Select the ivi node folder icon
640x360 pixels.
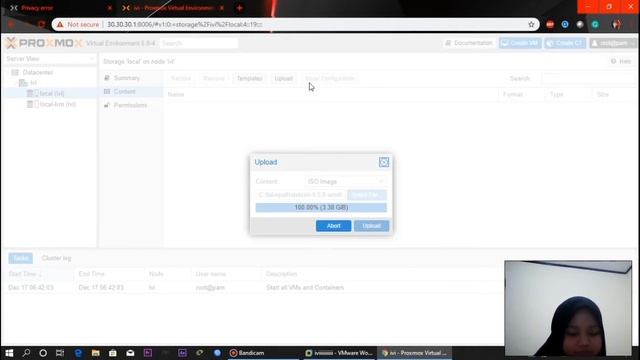tap(23, 83)
